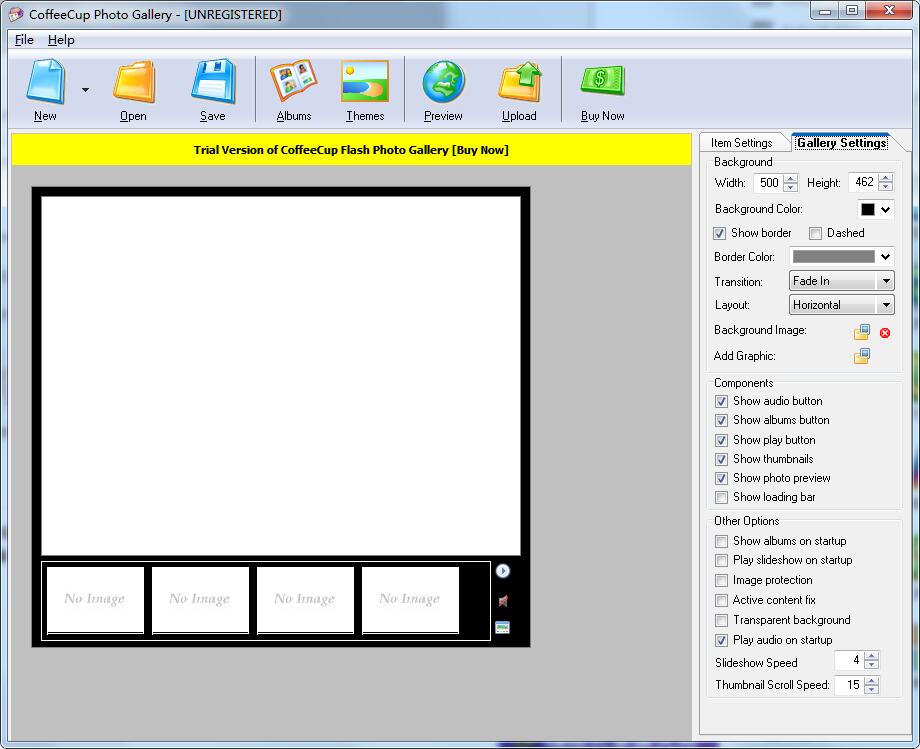920x749 pixels.
Task: Click the Thumbnail Scroll Speed value field
Action: [850, 685]
